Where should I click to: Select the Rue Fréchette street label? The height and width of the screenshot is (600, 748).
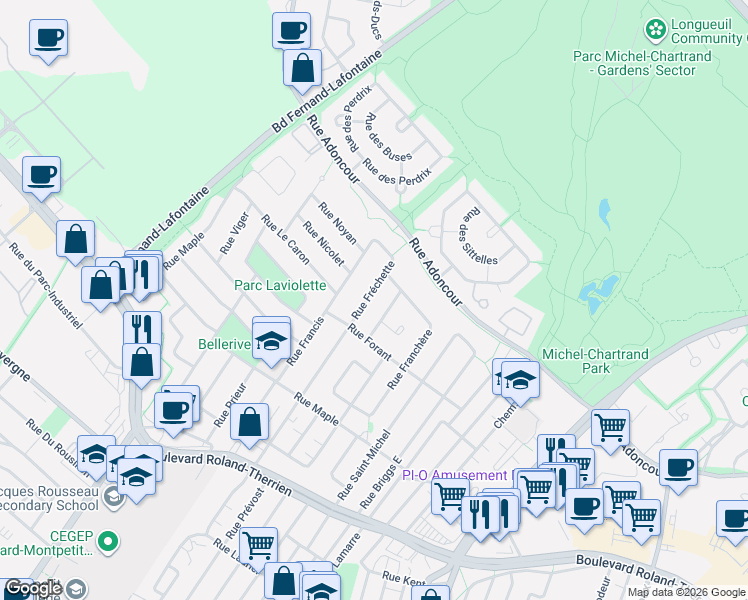(x=373, y=290)
